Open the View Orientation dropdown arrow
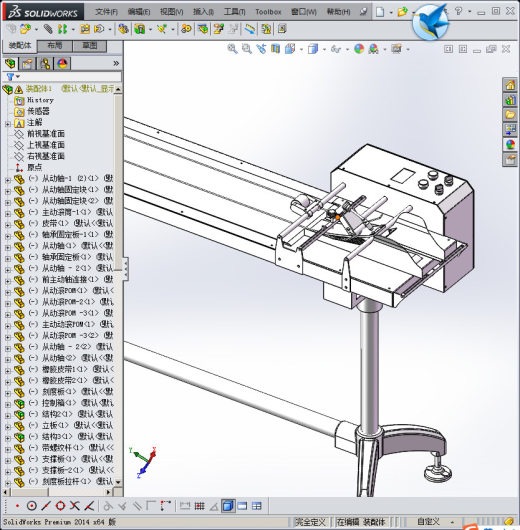Image resolution: width=520 pixels, height=530 pixels. [301, 50]
